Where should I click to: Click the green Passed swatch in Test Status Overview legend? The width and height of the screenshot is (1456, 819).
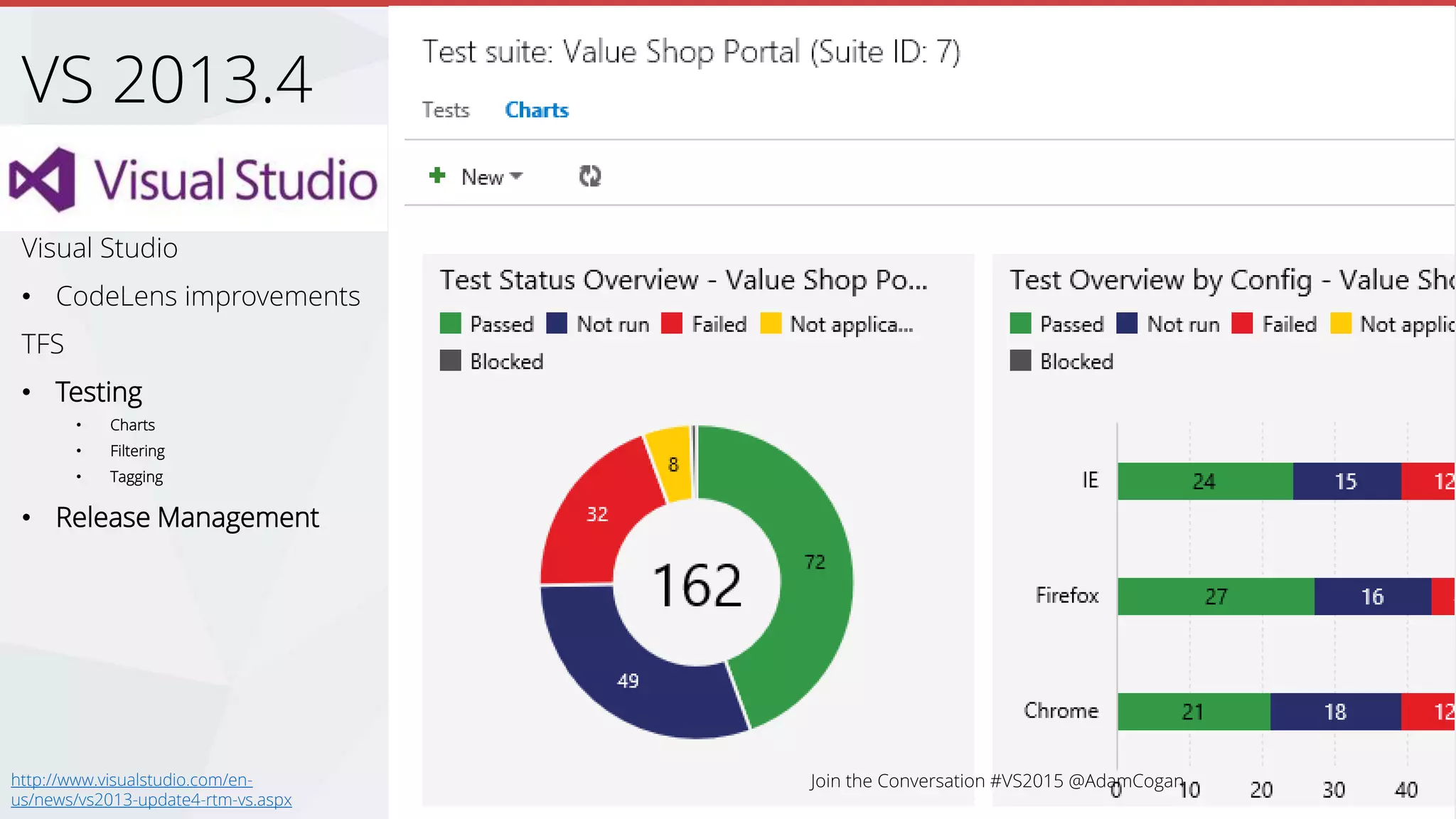[451, 323]
